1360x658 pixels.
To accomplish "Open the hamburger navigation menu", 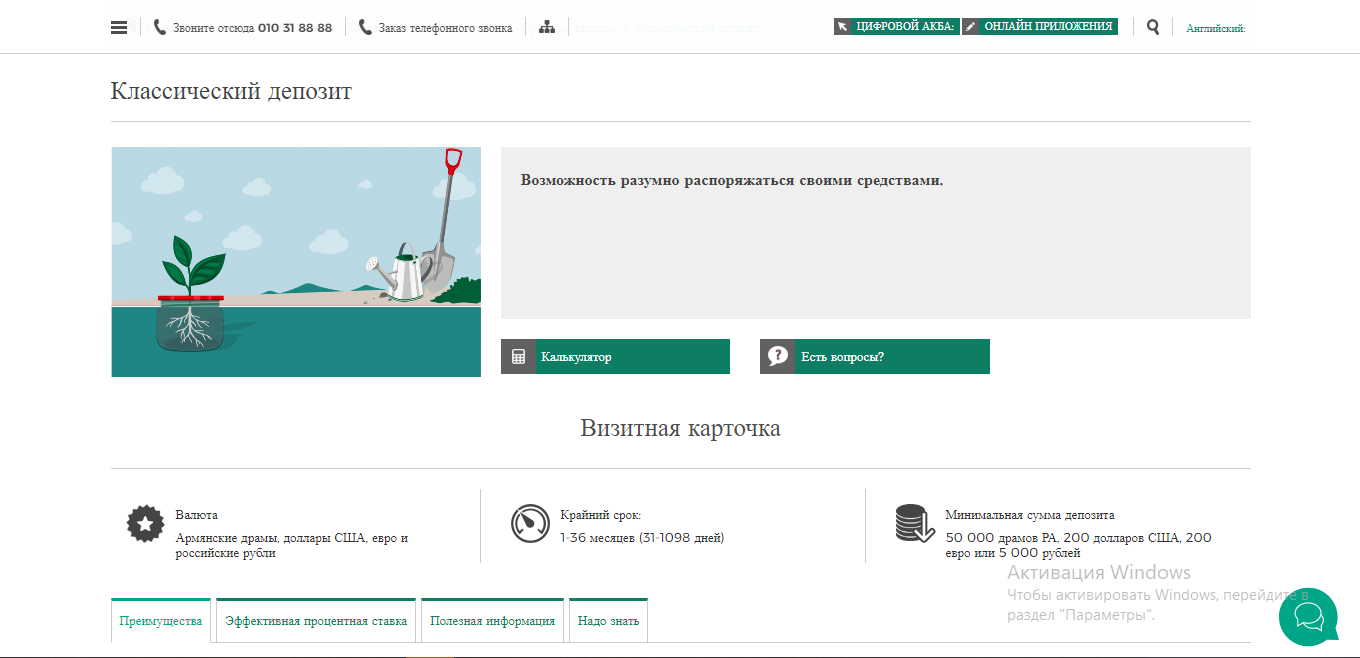I will pos(119,26).
